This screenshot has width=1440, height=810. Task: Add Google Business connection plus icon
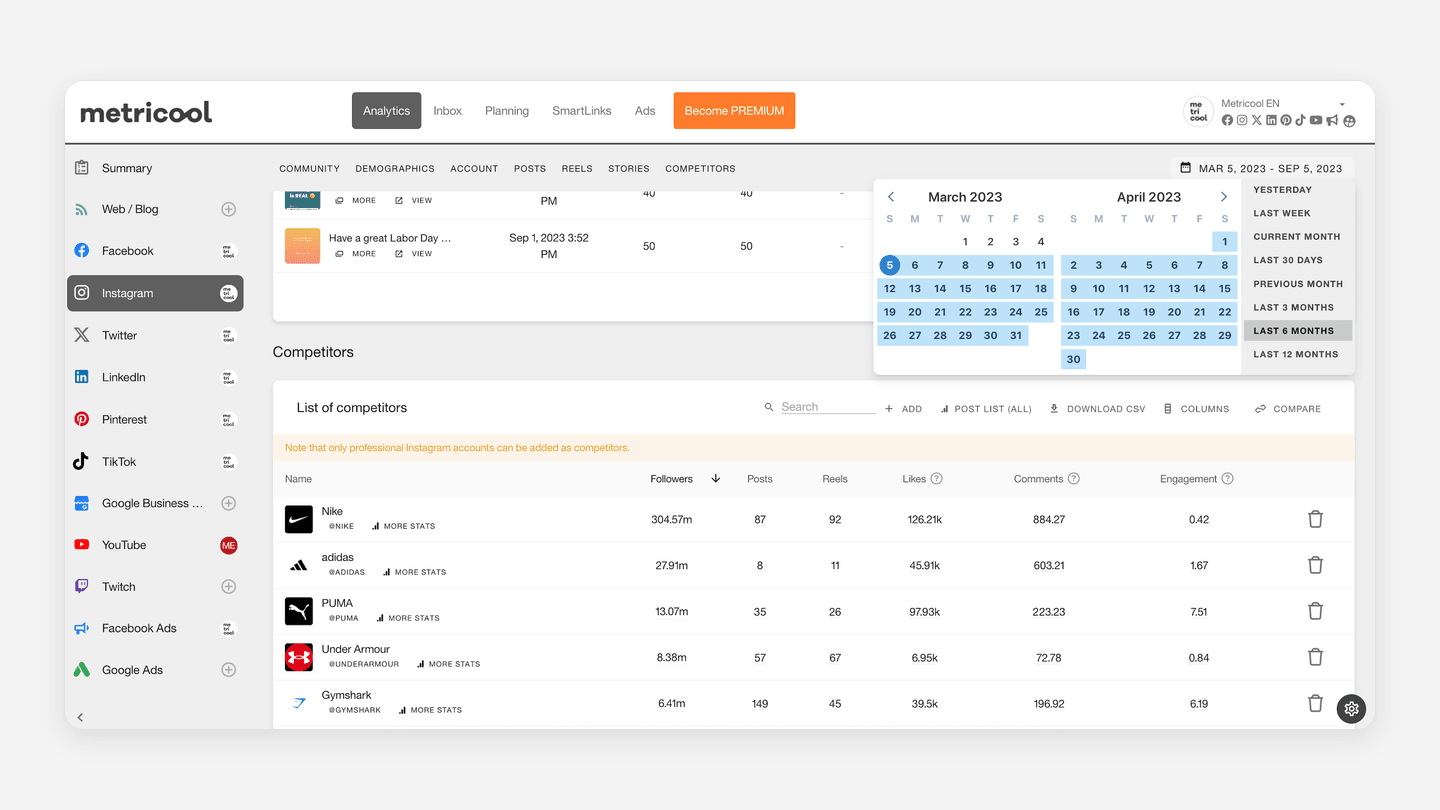(228, 503)
